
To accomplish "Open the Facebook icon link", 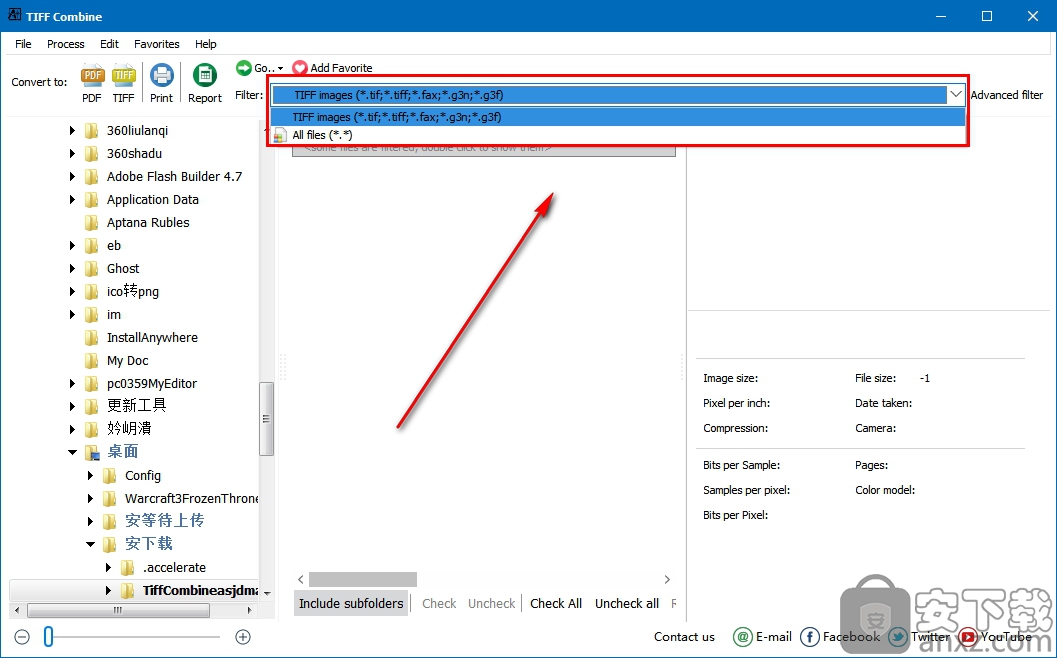I will pyautogui.click(x=810, y=636).
